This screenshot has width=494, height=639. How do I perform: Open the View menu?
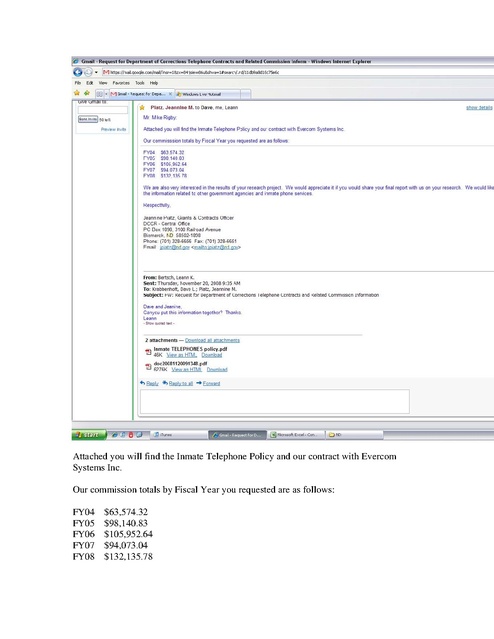click(x=103, y=83)
